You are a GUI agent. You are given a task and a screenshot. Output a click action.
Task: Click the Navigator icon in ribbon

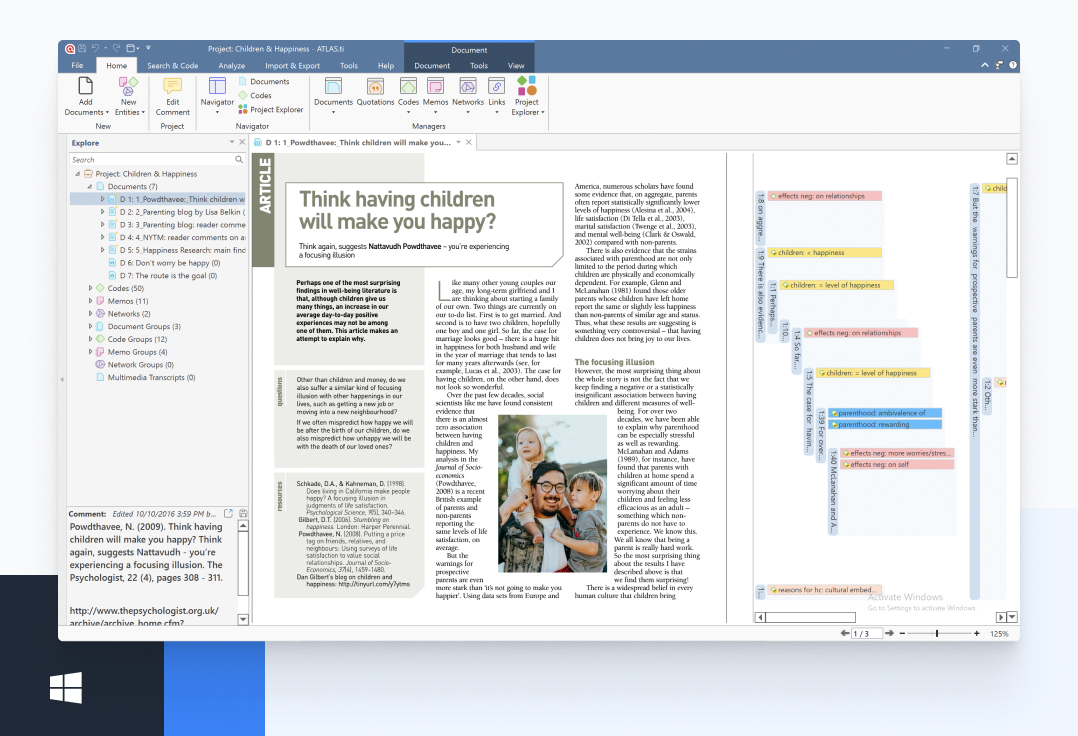(217, 88)
